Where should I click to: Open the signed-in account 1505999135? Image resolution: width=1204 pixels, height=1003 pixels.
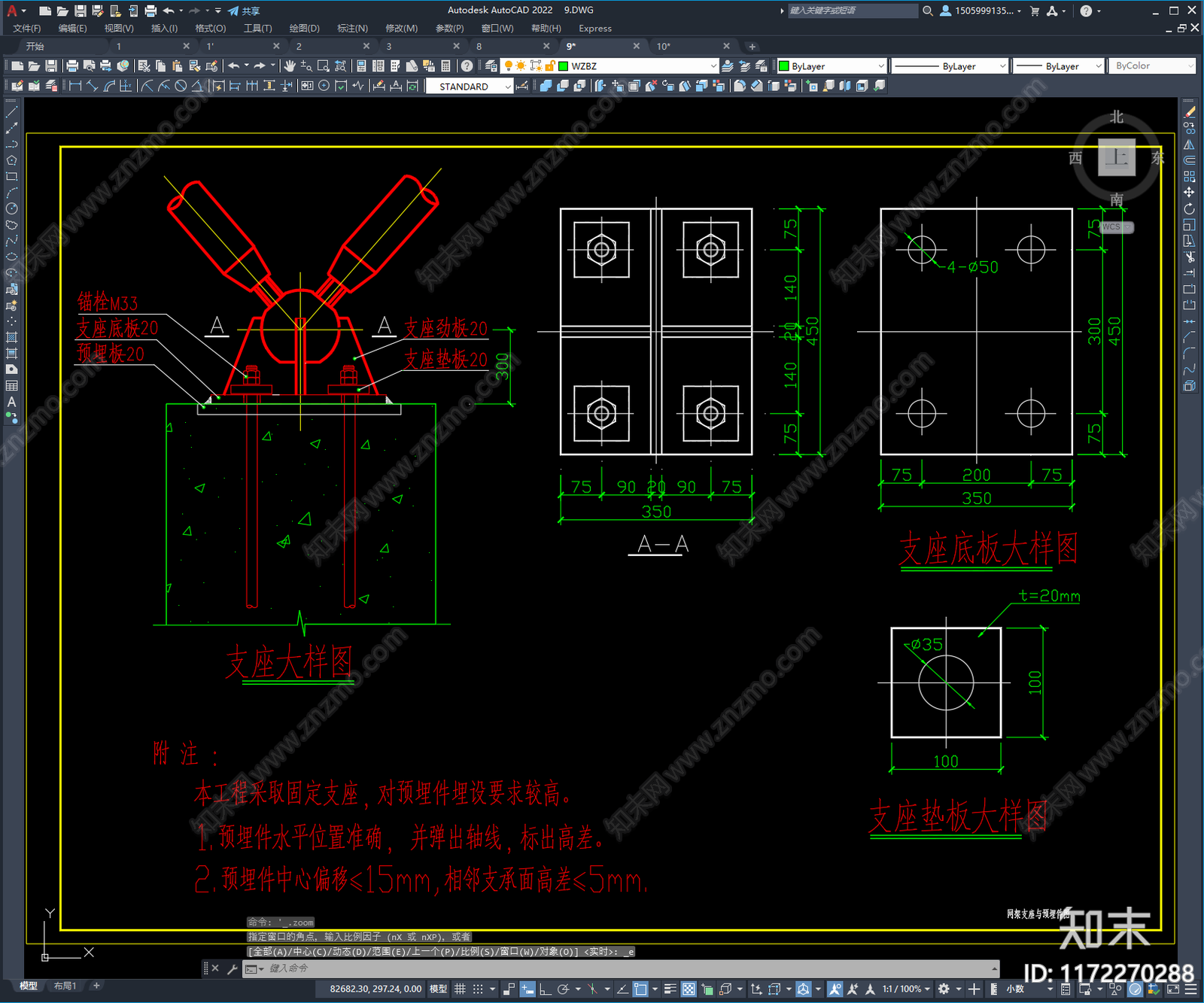pyautogui.click(x=981, y=11)
